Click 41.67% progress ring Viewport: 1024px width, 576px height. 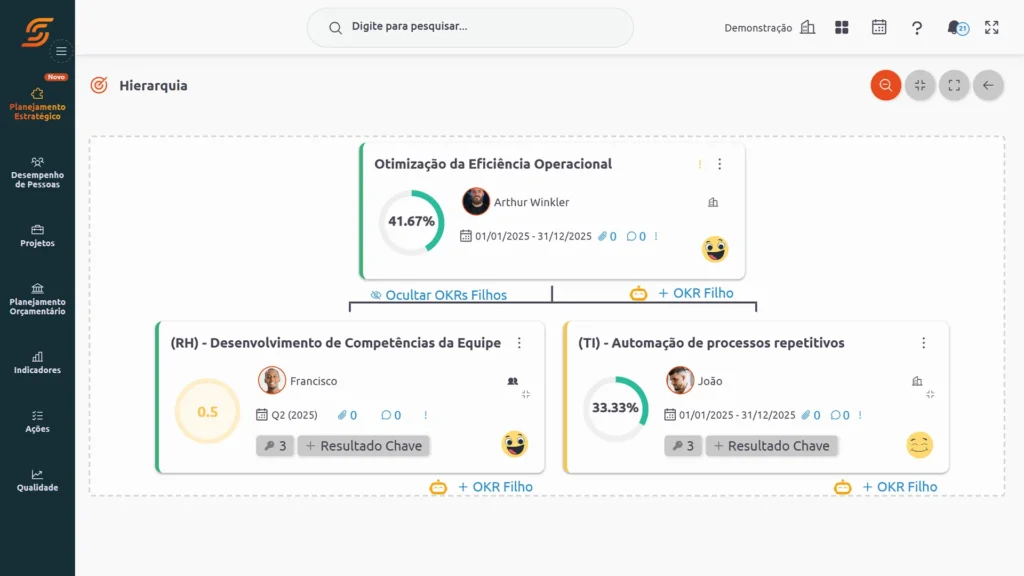(x=411, y=222)
